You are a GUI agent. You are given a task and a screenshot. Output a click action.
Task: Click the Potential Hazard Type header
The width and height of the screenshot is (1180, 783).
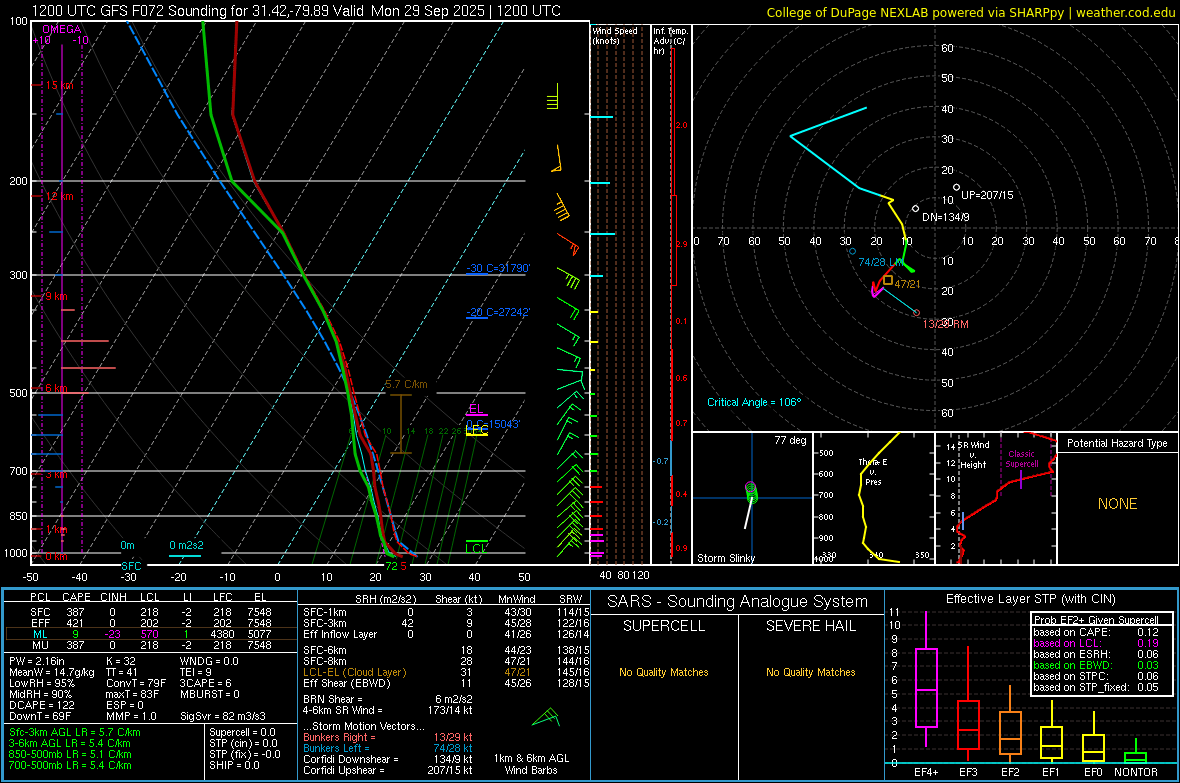[1117, 443]
